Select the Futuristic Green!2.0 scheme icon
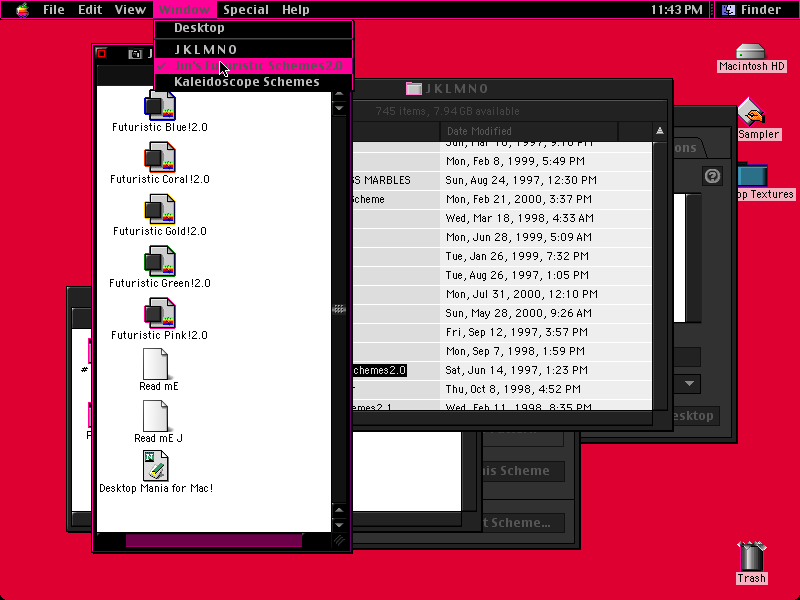 160,261
